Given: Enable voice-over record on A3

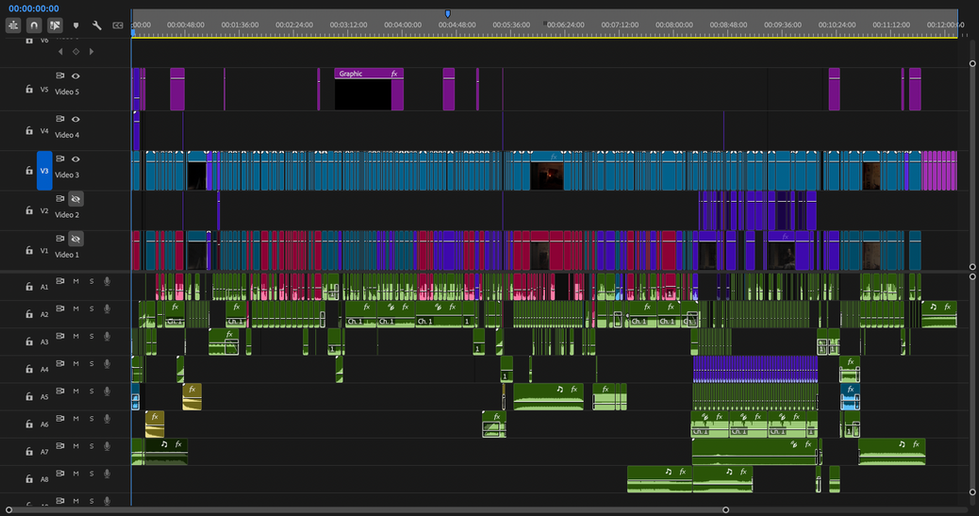Looking at the screenshot, I should [x=107, y=337].
